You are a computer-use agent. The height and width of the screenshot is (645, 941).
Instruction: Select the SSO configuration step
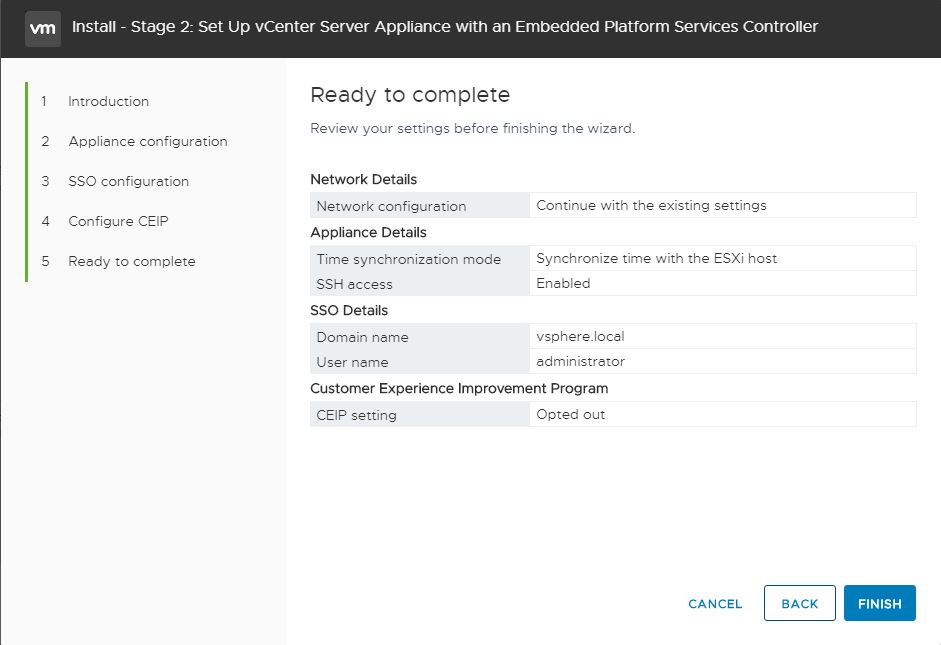(128, 181)
